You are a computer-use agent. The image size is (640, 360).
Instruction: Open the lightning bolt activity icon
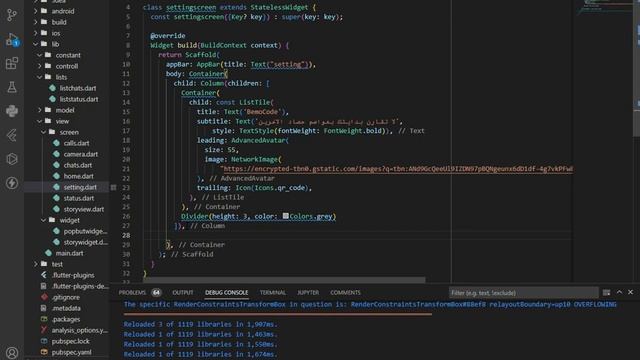point(12,183)
